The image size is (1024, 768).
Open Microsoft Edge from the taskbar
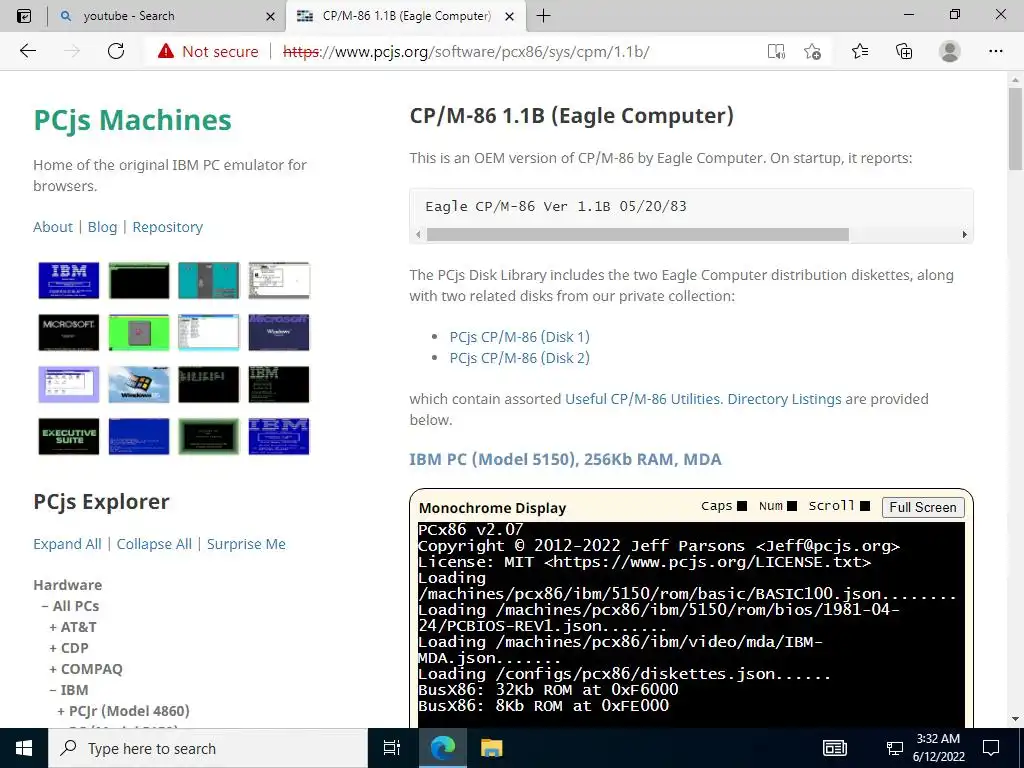pos(443,748)
